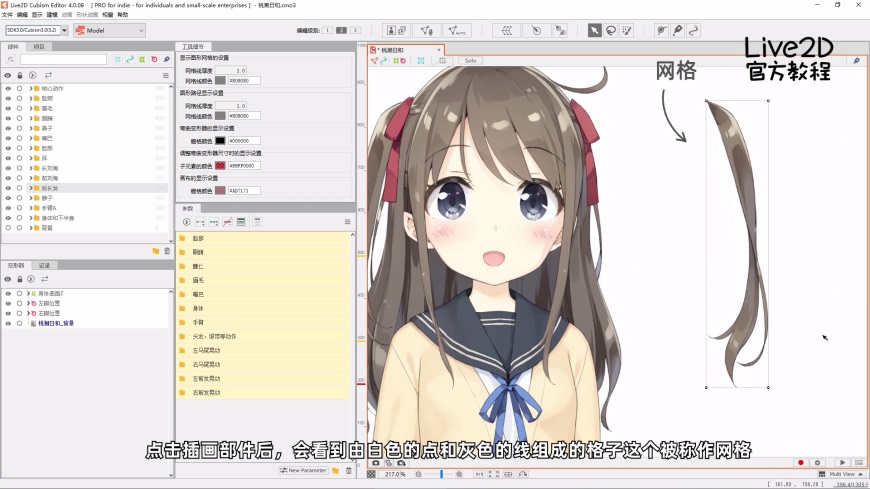870x489 pixels.
Task: Open the SDK target version dropdown
Action: (x=64, y=31)
